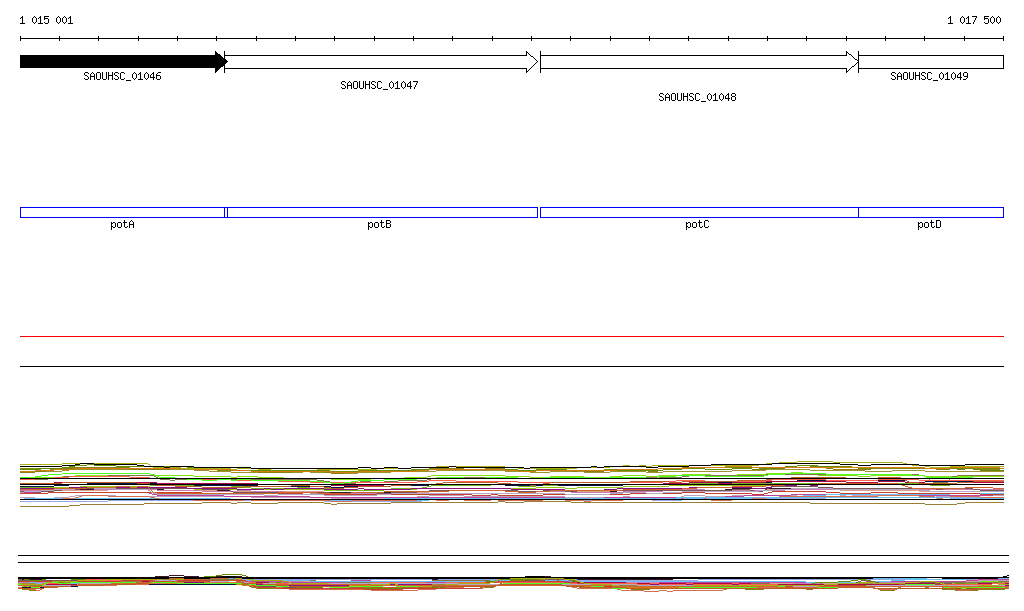This screenshot has height=611, width=1024.
Task: Click the potC text label
Action: pos(697,225)
